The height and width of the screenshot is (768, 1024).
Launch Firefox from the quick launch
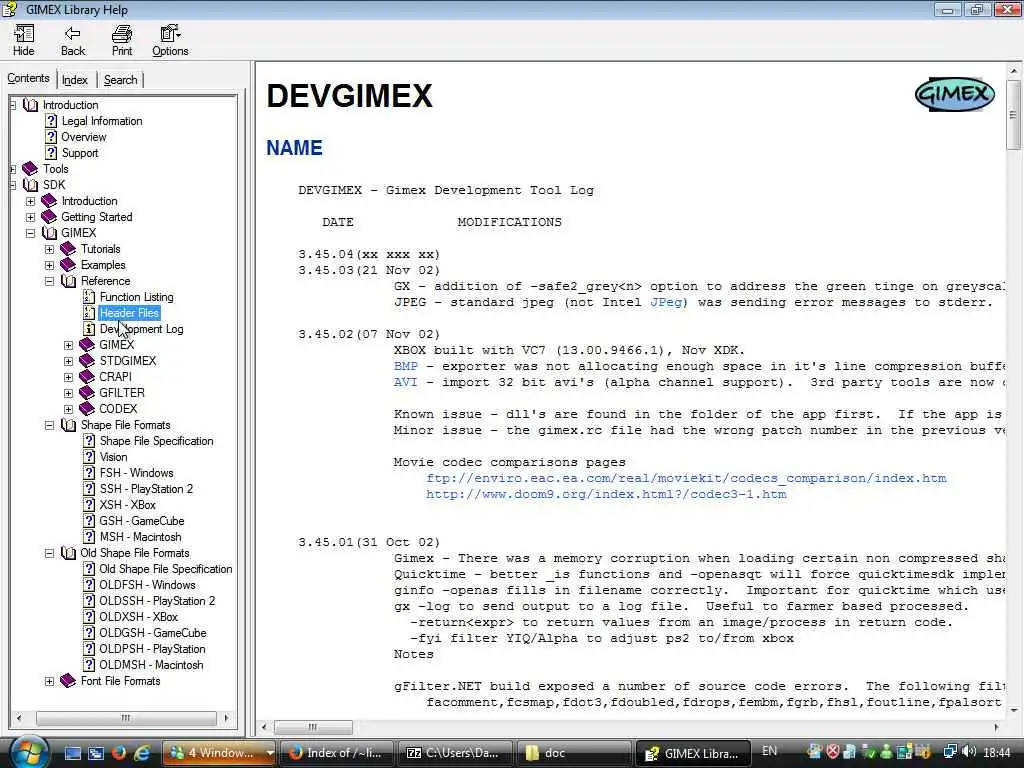119,753
